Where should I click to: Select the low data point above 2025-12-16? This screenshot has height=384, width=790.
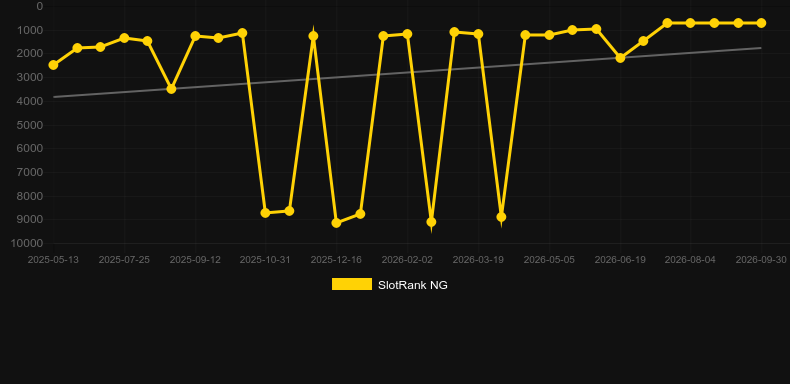tap(336, 223)
